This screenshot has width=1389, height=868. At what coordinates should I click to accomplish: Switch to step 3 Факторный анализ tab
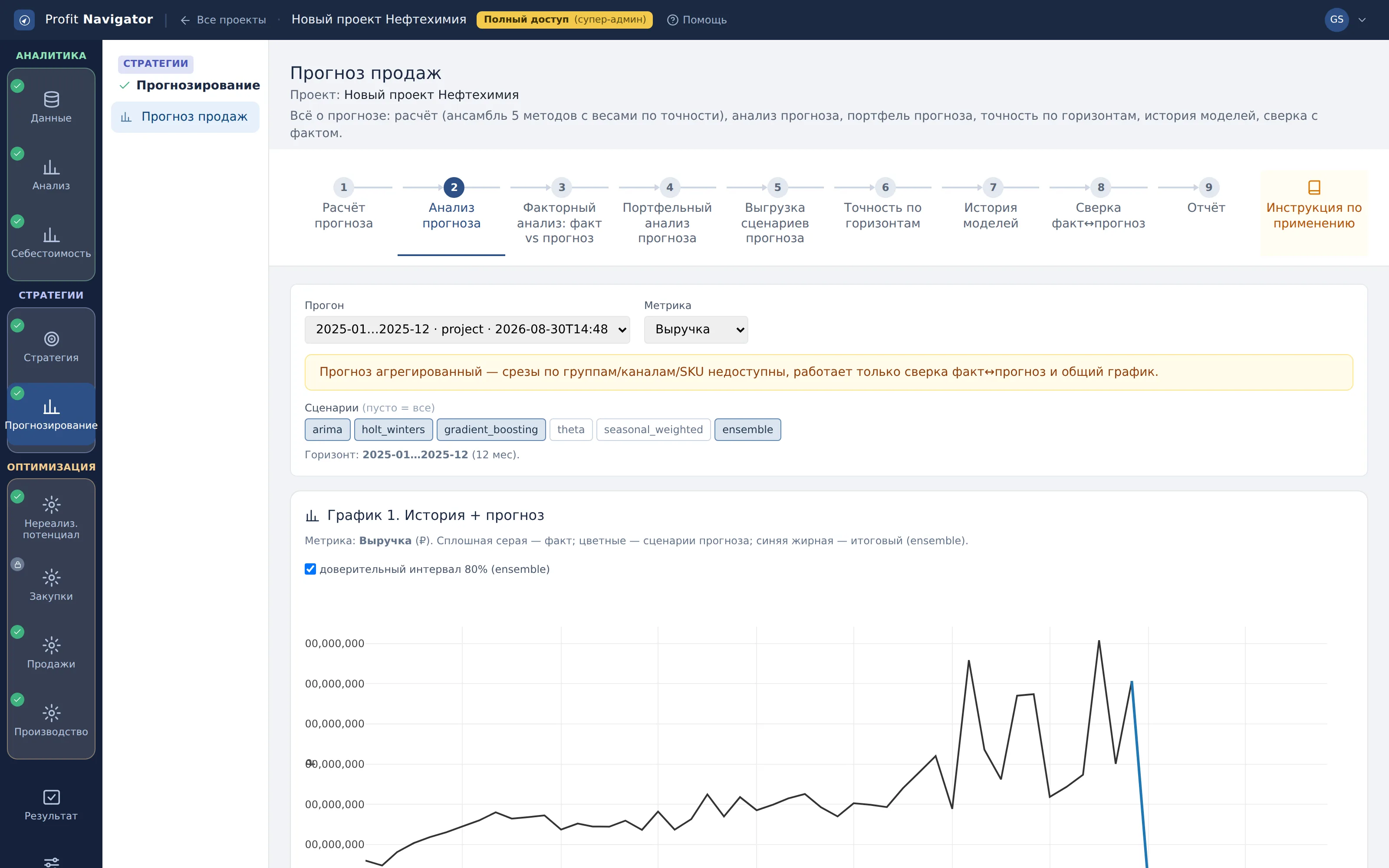[559, 213]
